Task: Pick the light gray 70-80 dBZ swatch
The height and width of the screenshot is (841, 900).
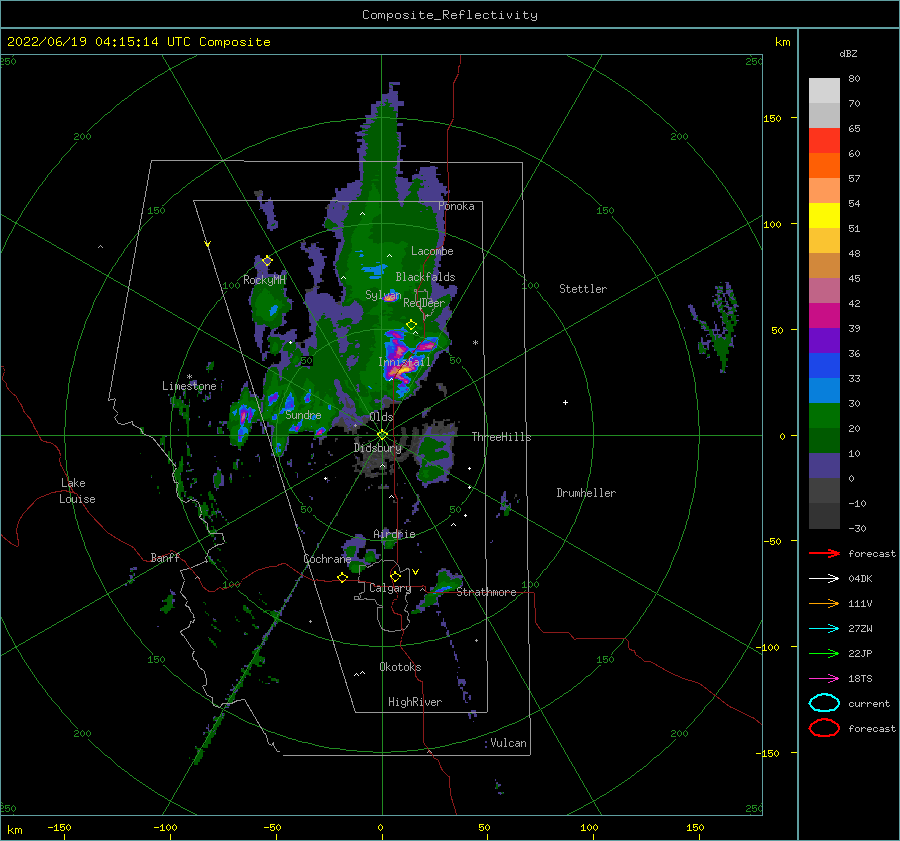Action: [824, 90]
